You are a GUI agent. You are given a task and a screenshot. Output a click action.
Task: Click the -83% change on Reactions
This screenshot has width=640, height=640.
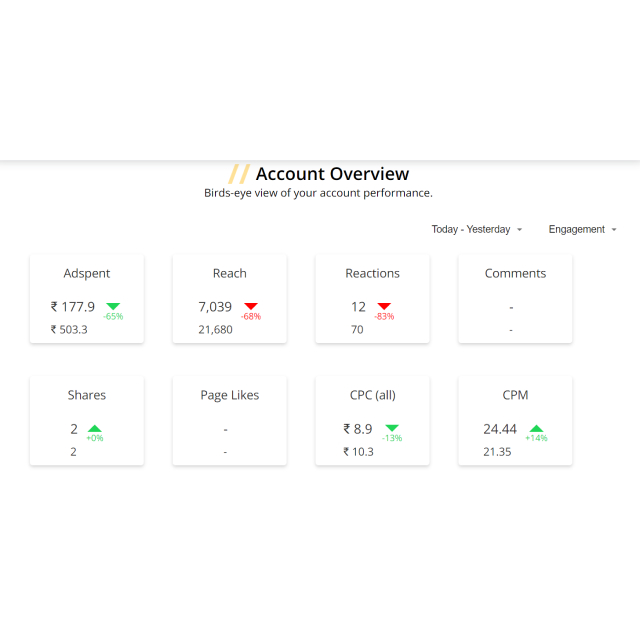tap(384, 316)
